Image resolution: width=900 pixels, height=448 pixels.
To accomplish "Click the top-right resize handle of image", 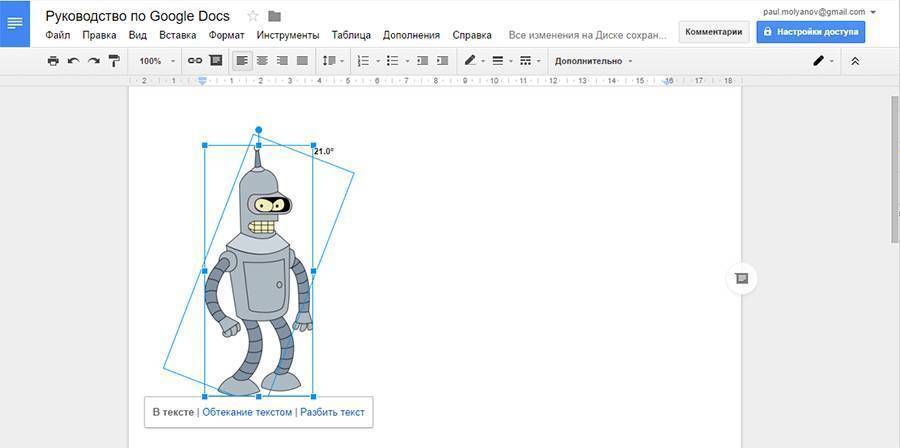I will [313, 145].
